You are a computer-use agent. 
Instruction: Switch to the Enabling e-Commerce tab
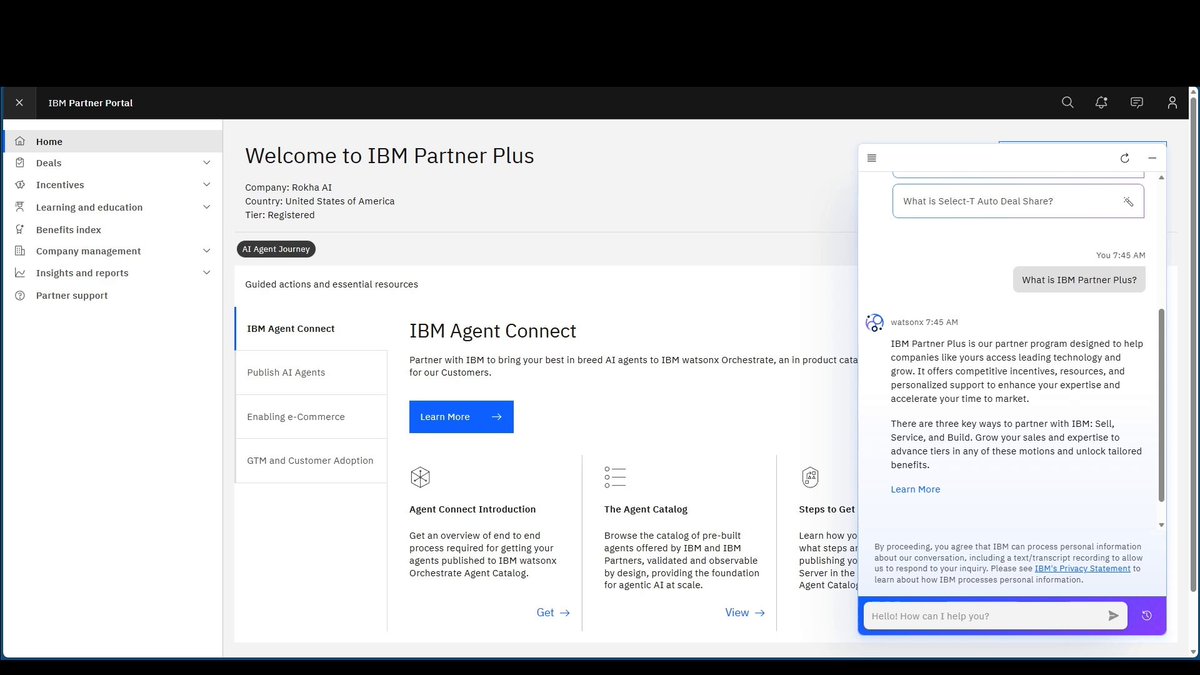click(x=311, y=417)
